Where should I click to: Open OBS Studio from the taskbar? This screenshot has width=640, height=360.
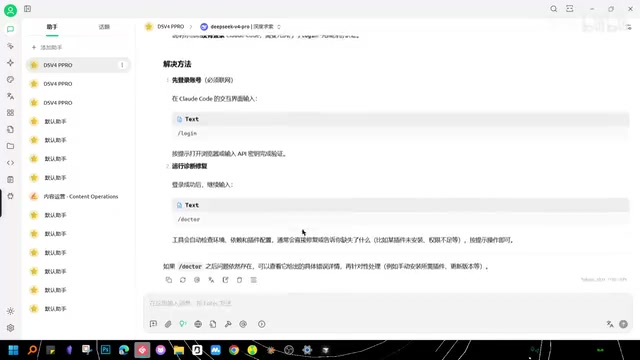point(289,350)
